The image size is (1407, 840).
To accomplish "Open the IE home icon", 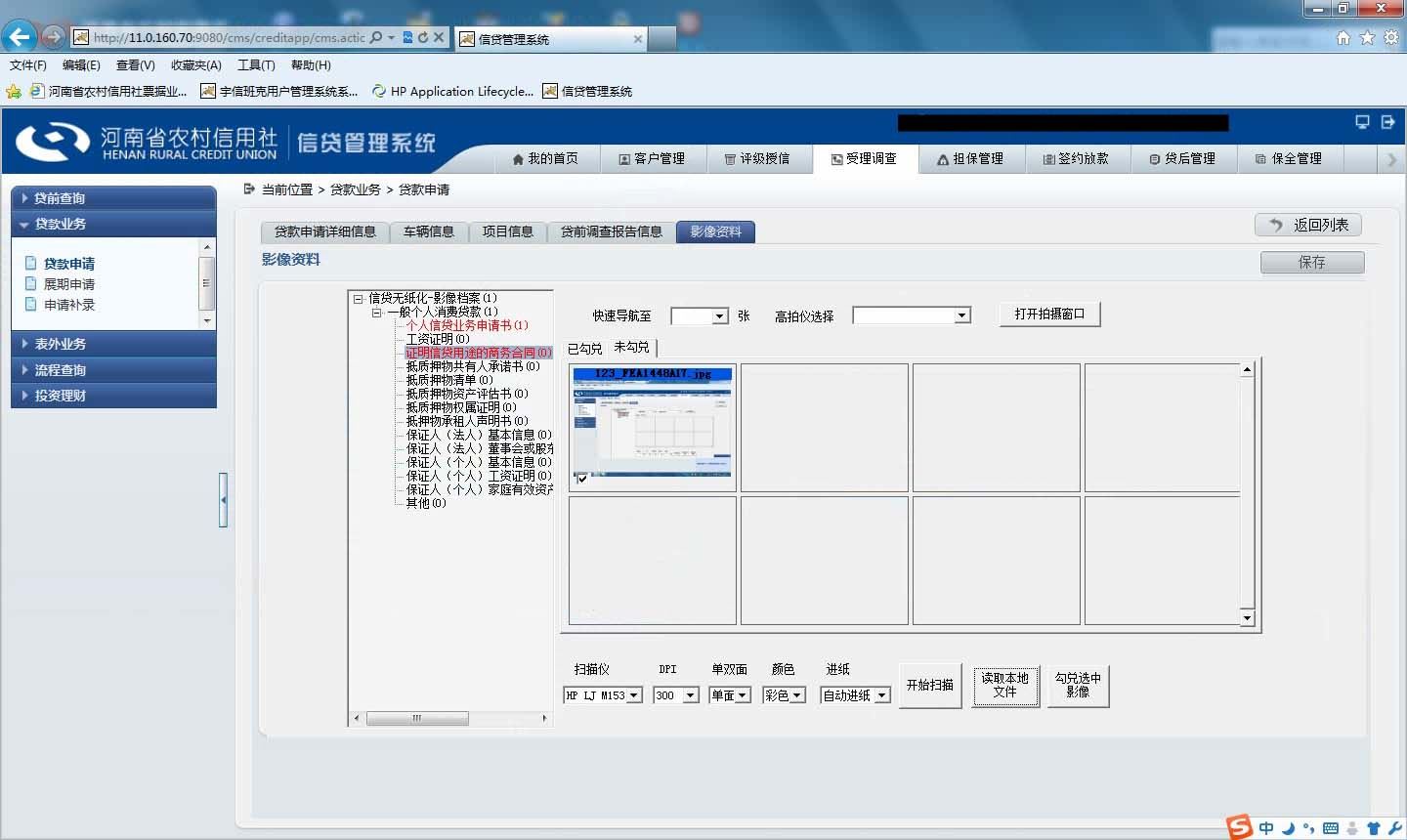I will click(x=1343, y=37).
